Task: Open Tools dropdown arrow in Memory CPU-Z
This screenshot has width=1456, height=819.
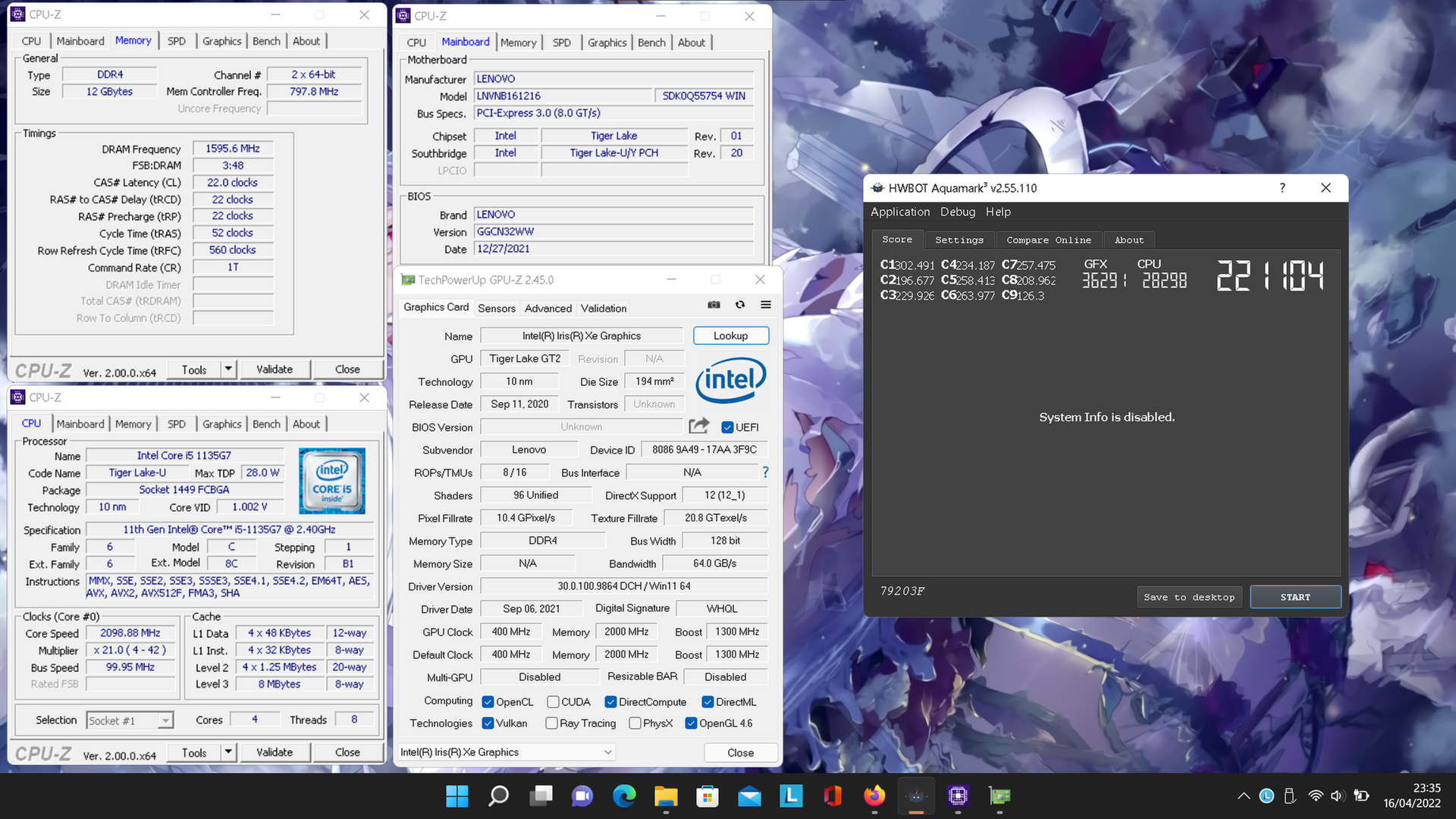Action: click(227, 369)
